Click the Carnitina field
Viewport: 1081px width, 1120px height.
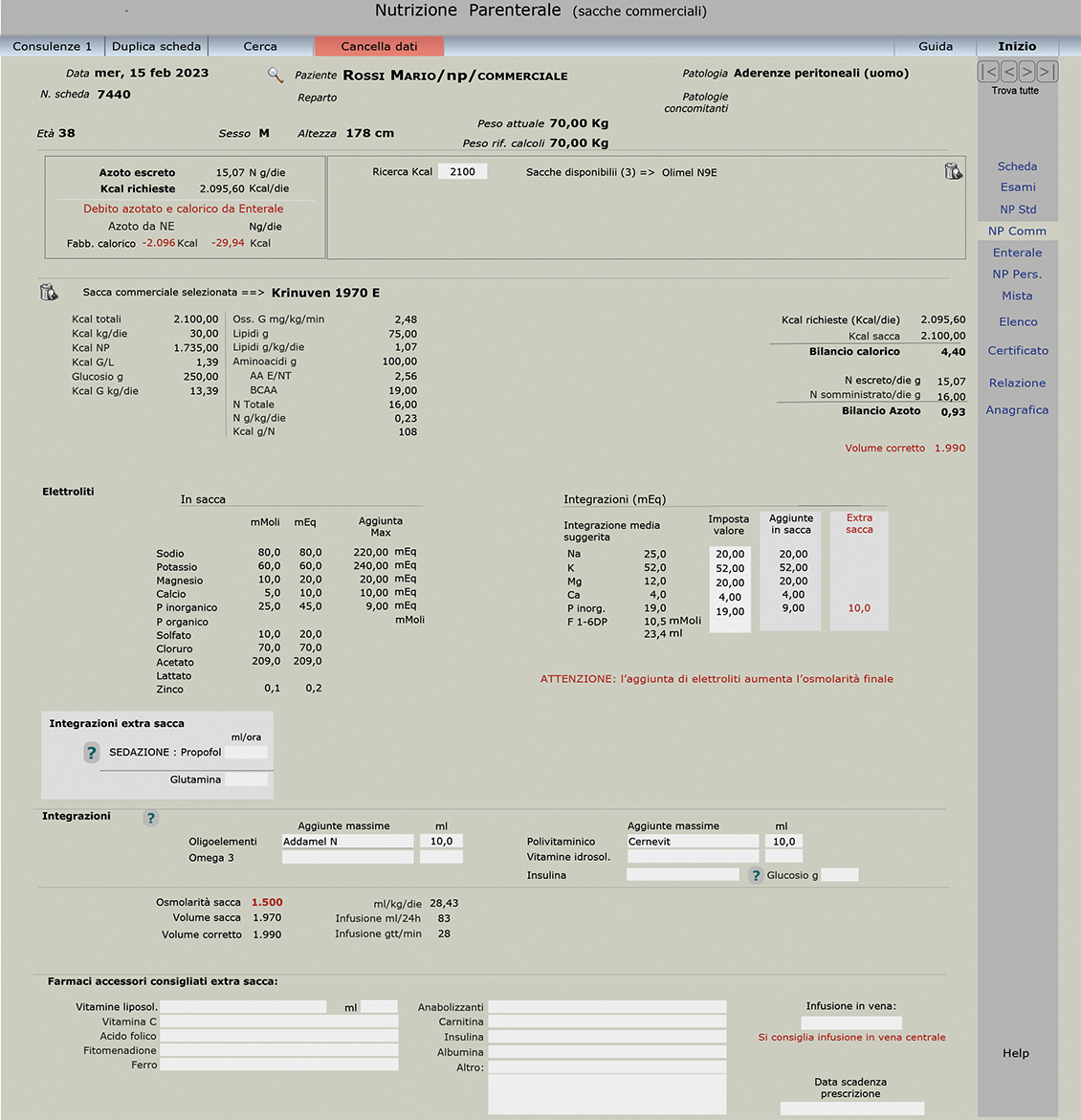pyautogui.click(x=607, y=1021)
